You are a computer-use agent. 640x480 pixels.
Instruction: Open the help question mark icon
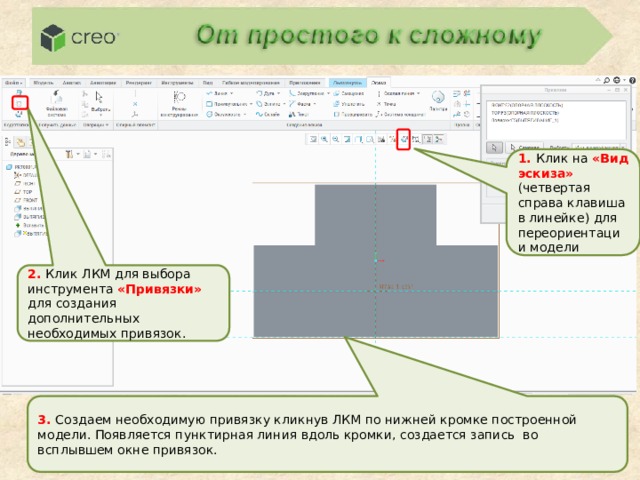tap(632, 80)
